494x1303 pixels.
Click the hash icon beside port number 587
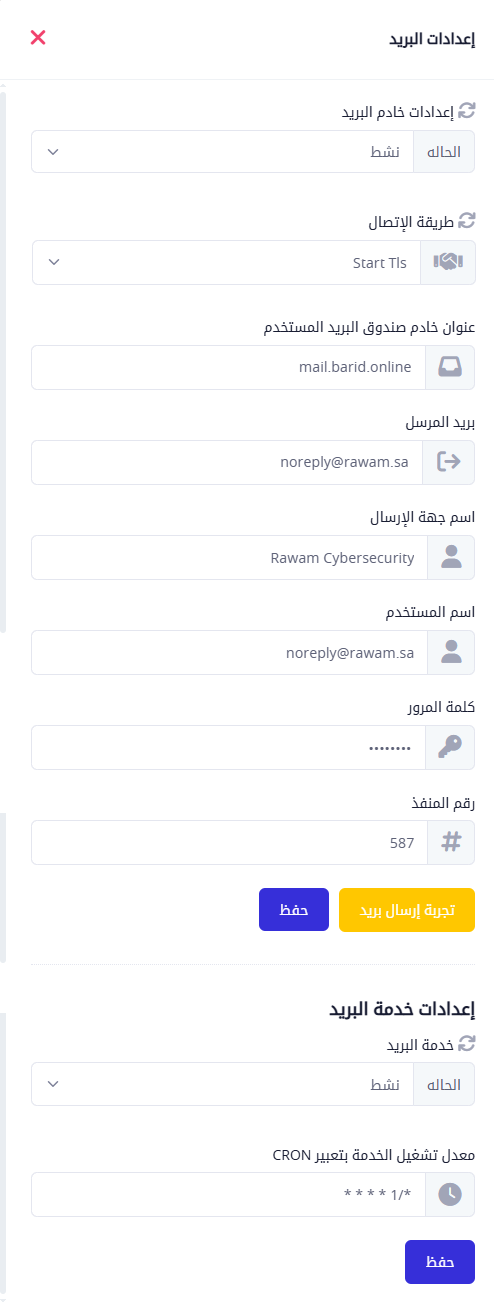pos(451,842)
